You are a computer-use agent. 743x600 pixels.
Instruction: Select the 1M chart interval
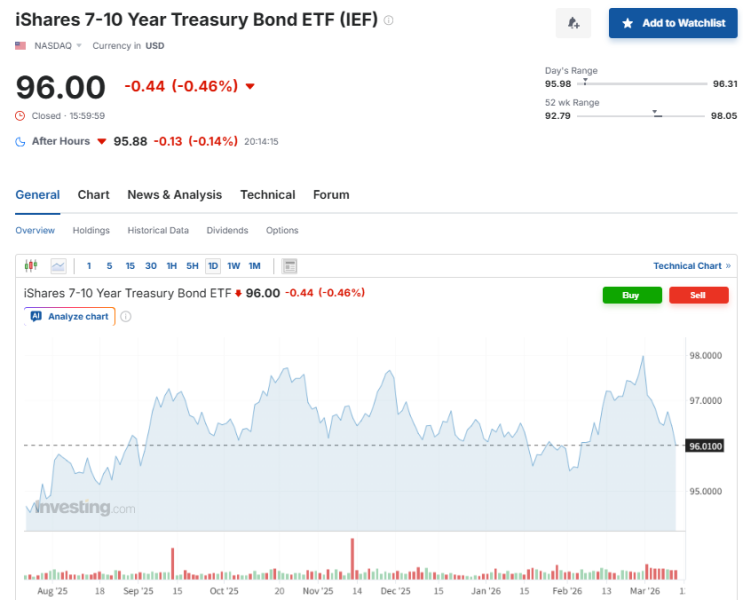pos(254,266)
